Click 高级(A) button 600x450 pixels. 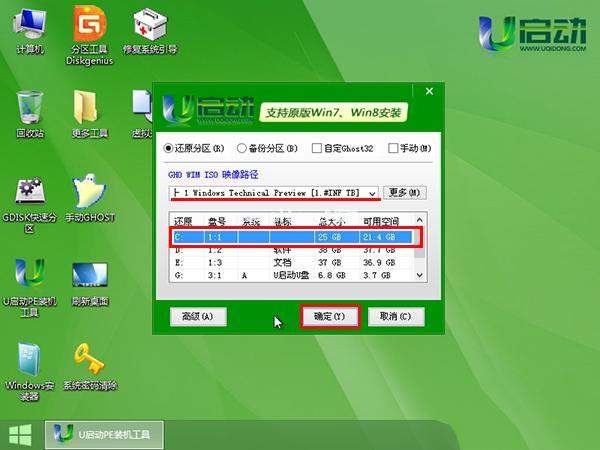[x=198, y=317]
